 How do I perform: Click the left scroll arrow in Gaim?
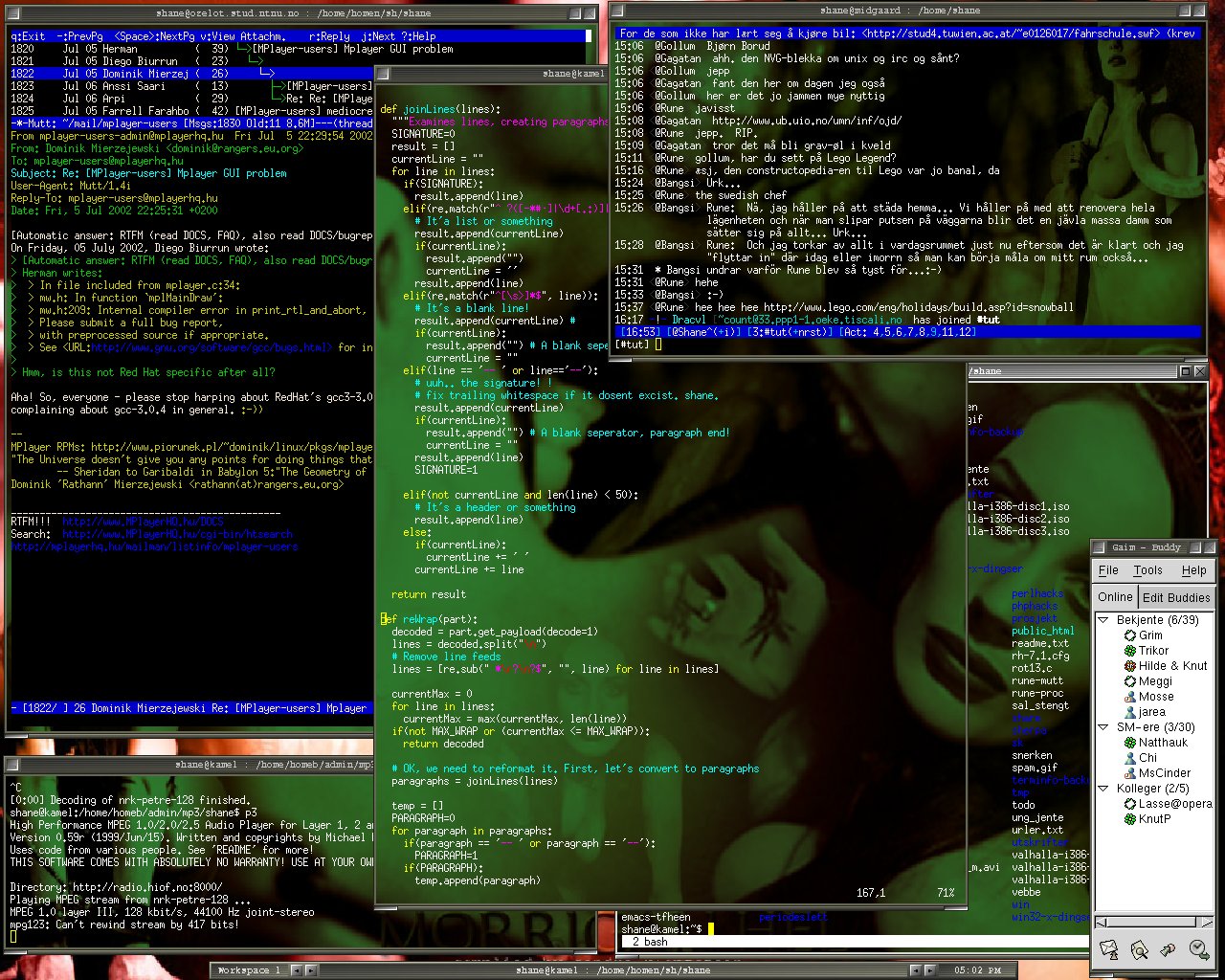pyautogui.click(x=1101, y=923)
